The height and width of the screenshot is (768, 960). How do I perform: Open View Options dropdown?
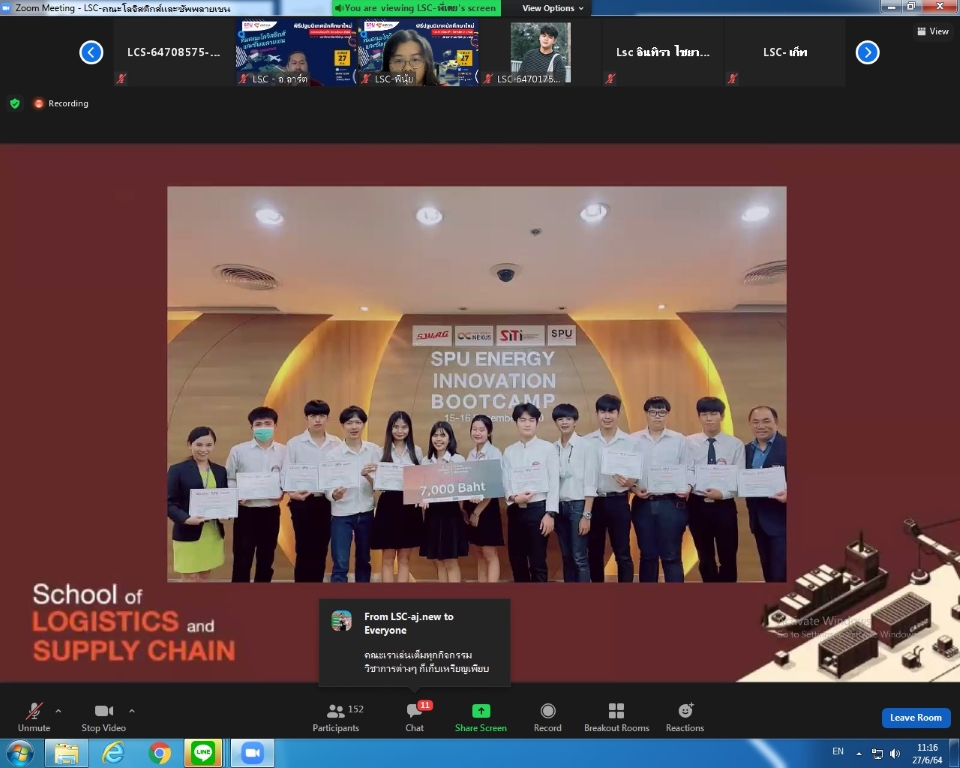click(553, 8)
